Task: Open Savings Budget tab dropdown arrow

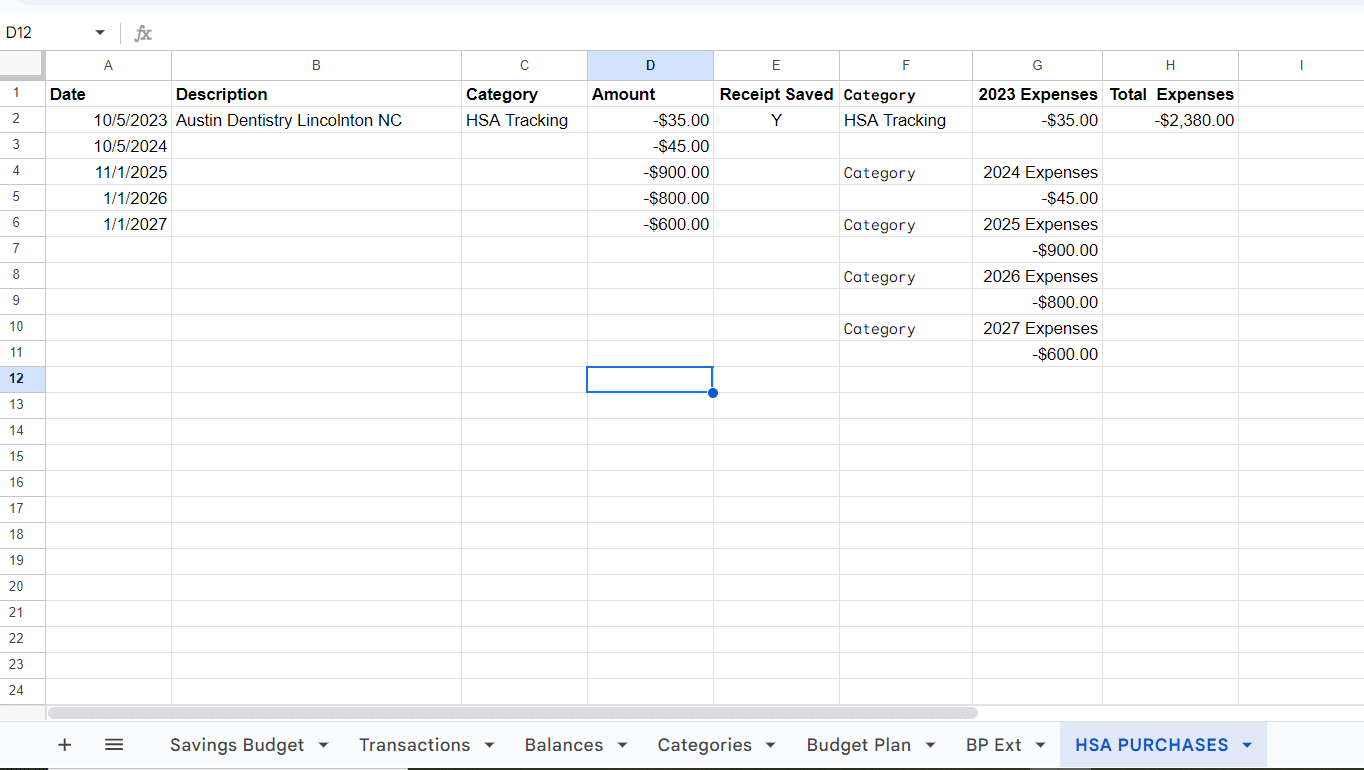Action: [x=323, y=745]
